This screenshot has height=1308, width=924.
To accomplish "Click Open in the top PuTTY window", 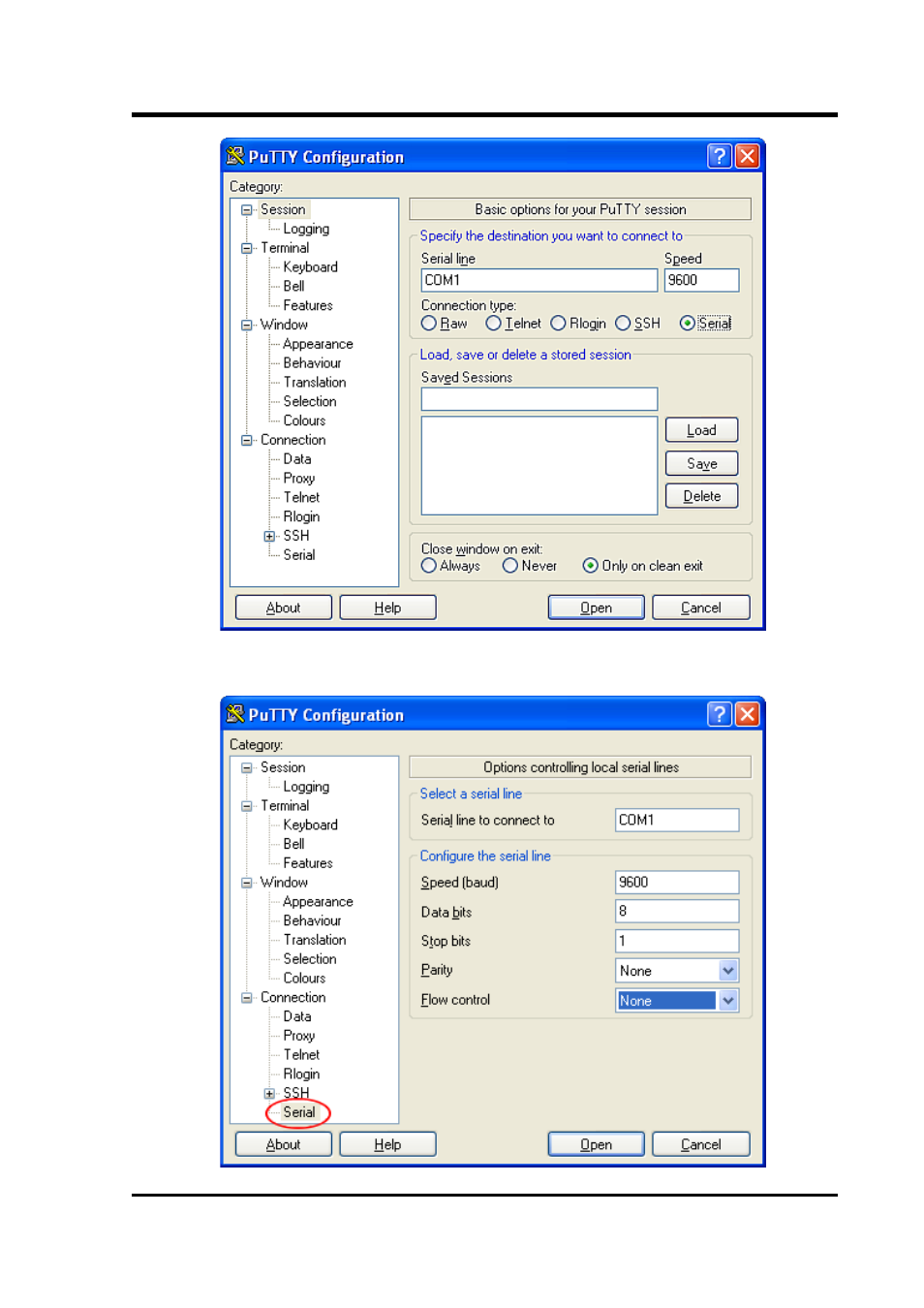I will point(596,607).
